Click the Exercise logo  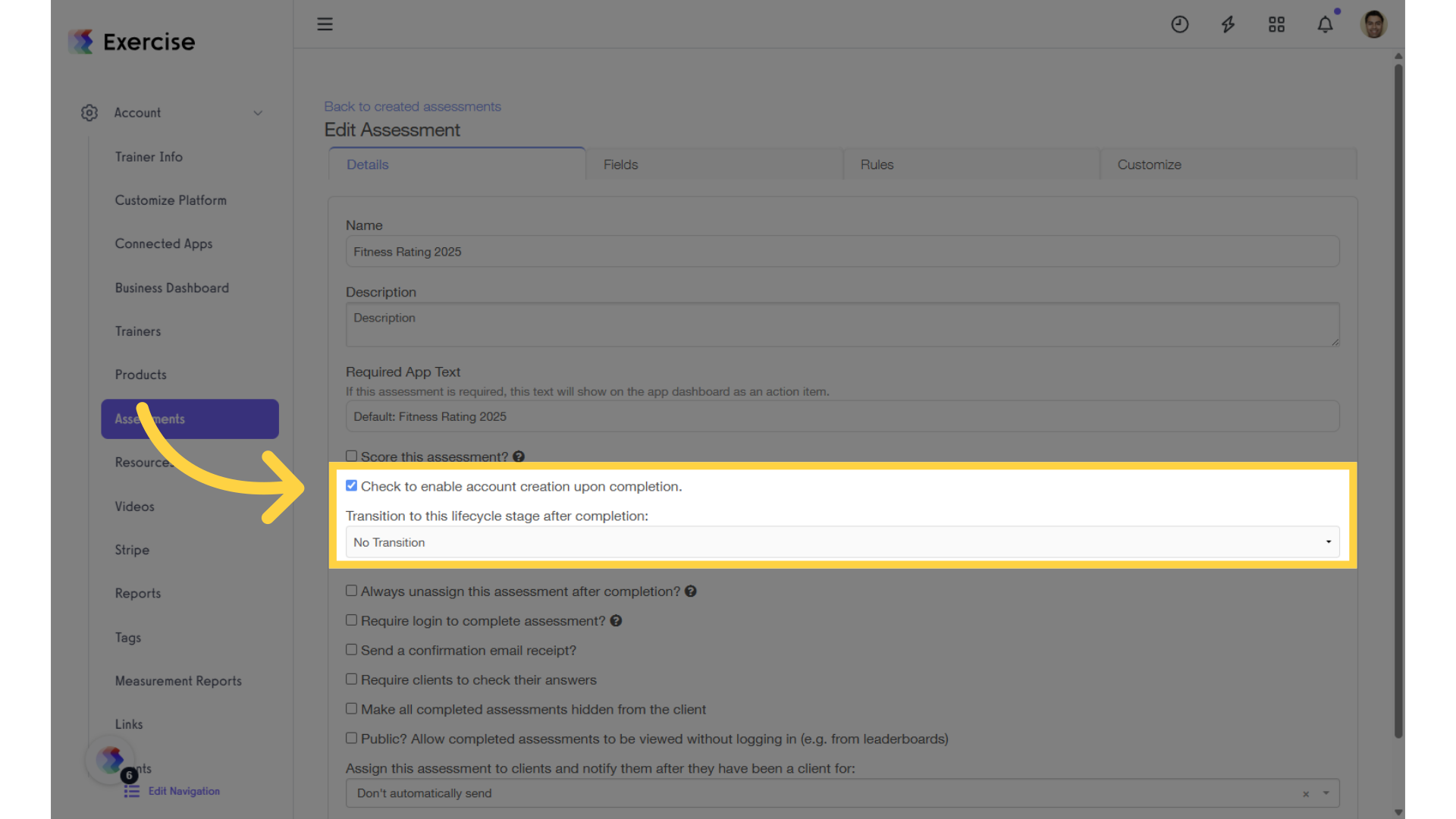click(x=132, y=42)
